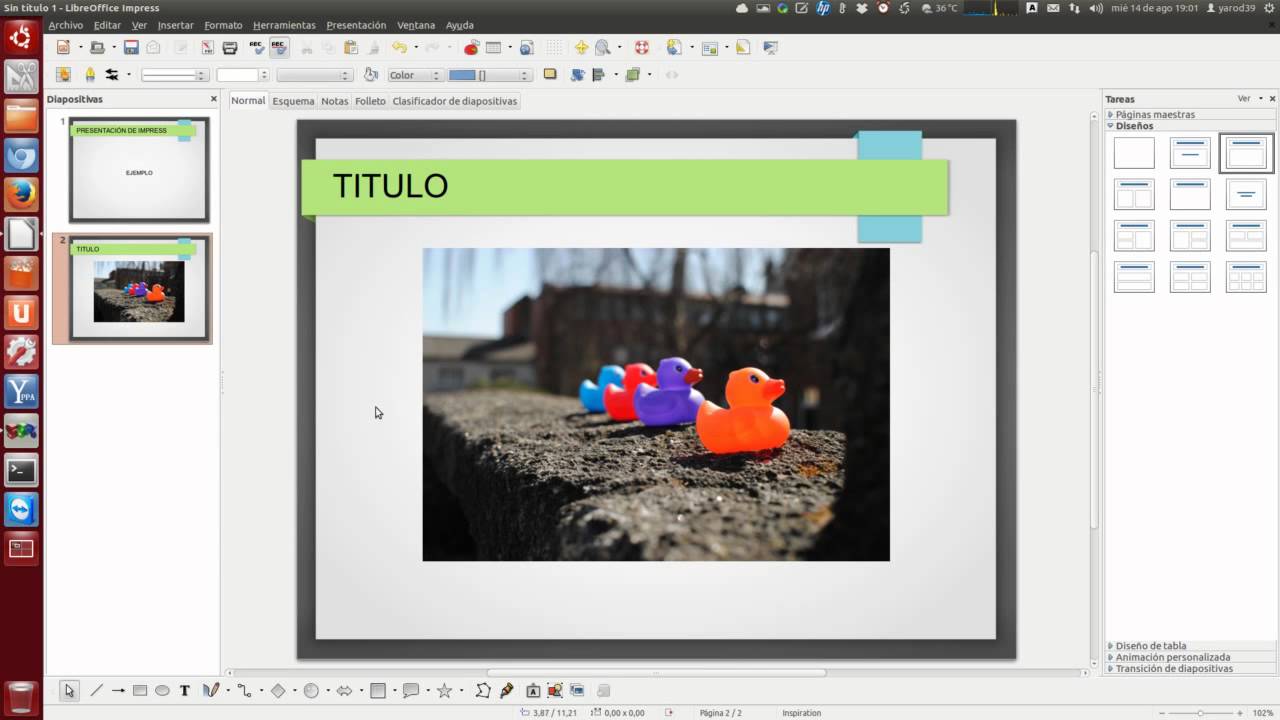This screenshot has width=1280, height=720.
Task: Expand the Transición de diapositivas section
Action: pos(1174,668)
